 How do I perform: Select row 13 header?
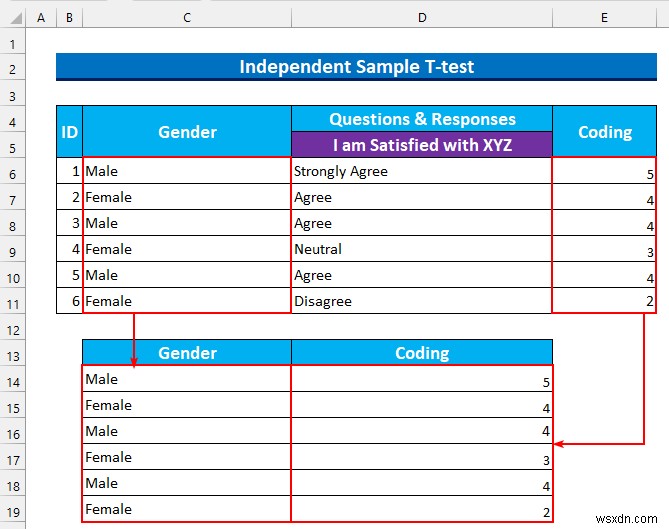13,356
